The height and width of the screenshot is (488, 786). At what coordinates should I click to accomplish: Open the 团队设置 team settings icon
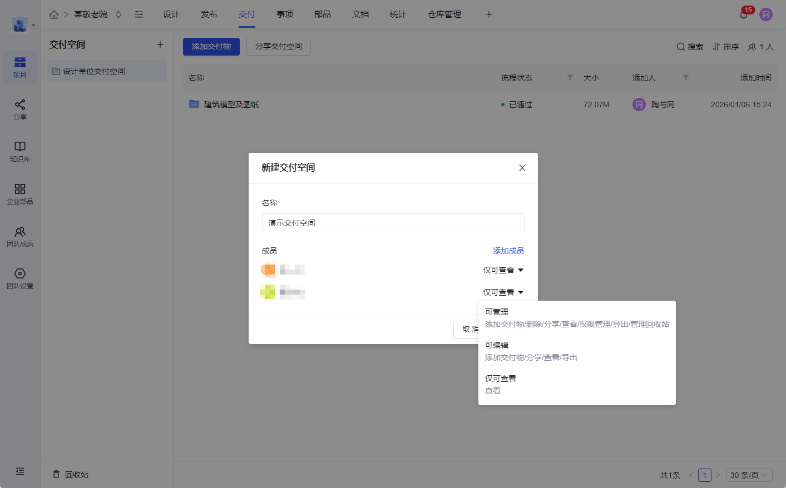point(20,278)
